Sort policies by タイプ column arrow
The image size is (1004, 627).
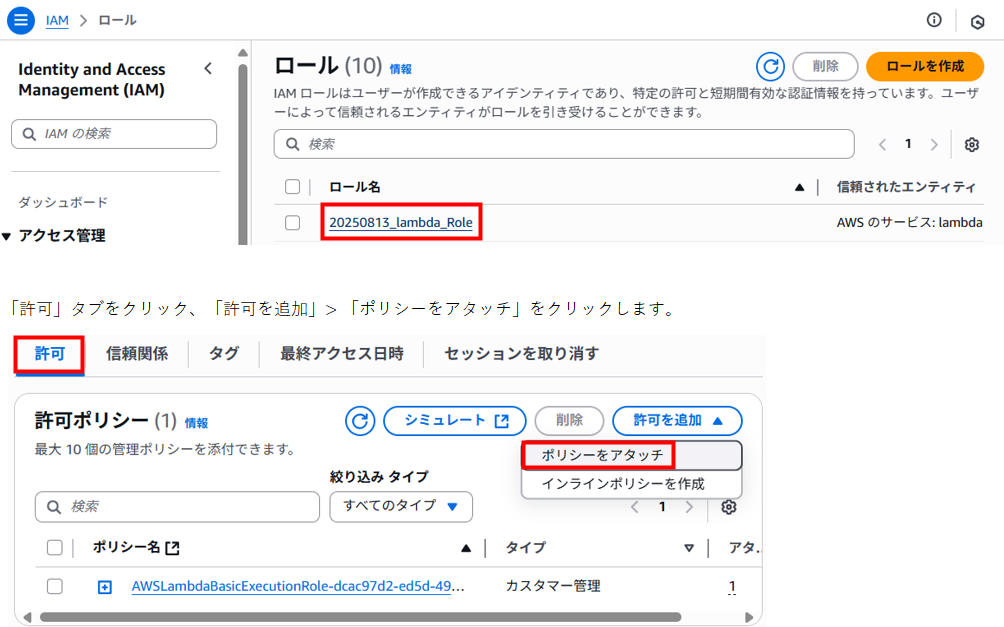[689, 548]
